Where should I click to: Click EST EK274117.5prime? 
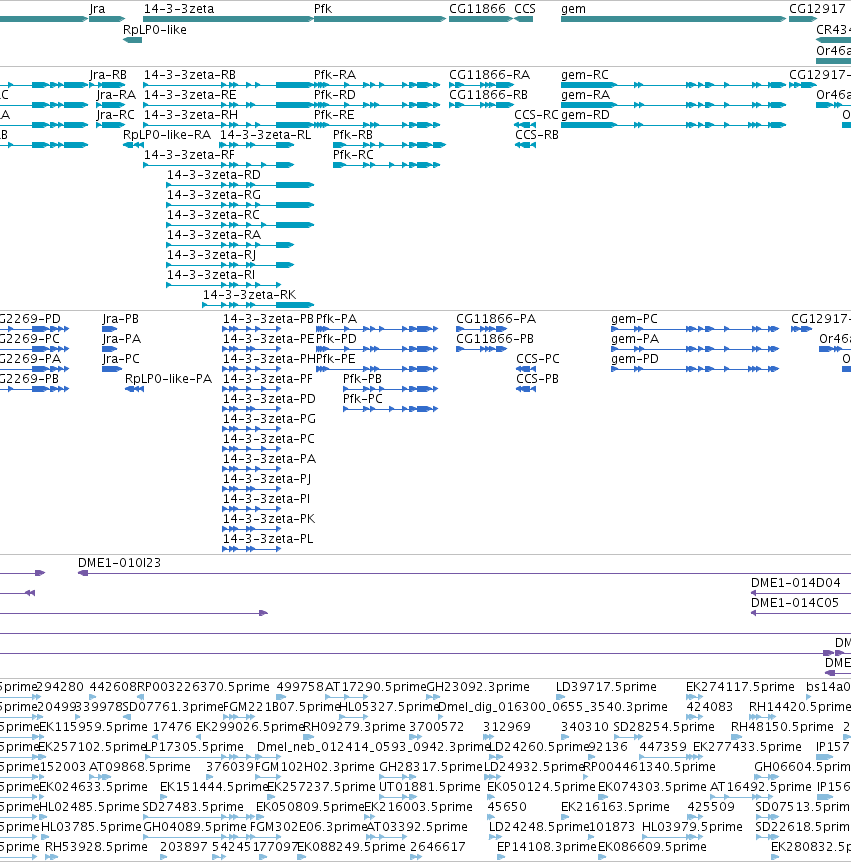coord(740,687)
